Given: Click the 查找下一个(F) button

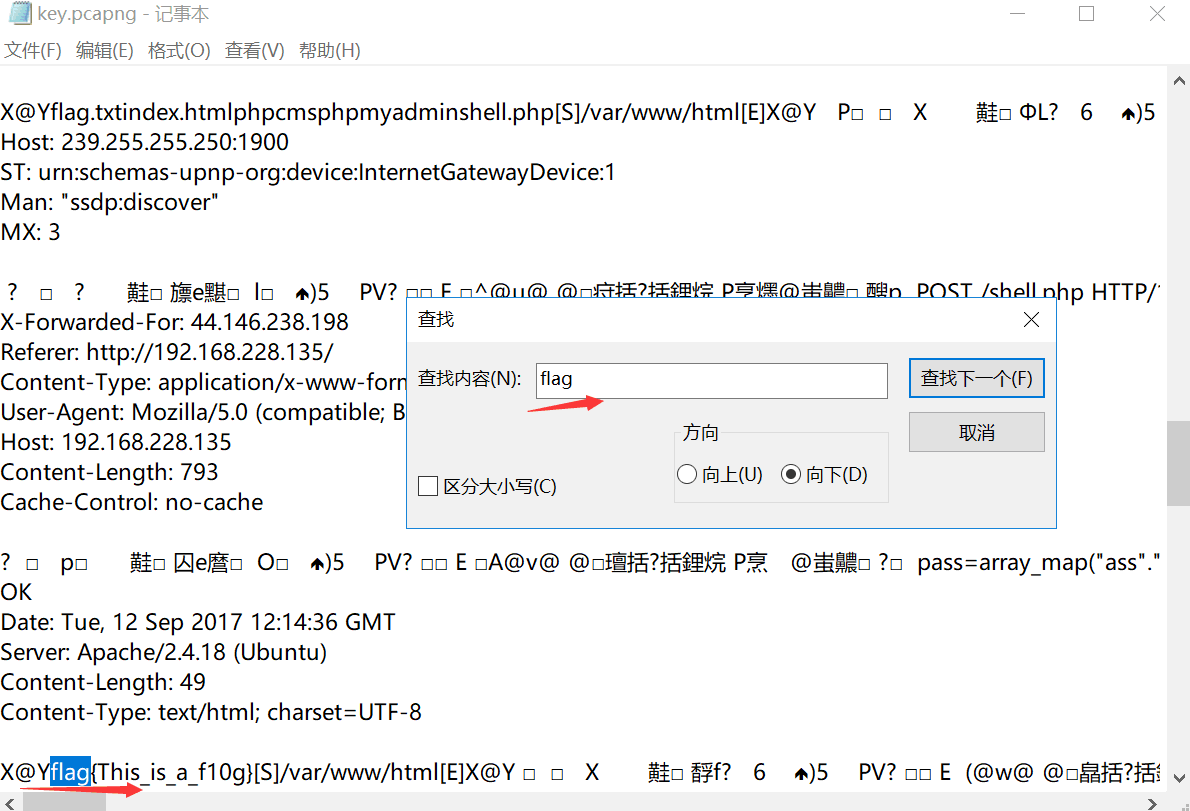Looking at the screenshot, I should click(977, 378).
